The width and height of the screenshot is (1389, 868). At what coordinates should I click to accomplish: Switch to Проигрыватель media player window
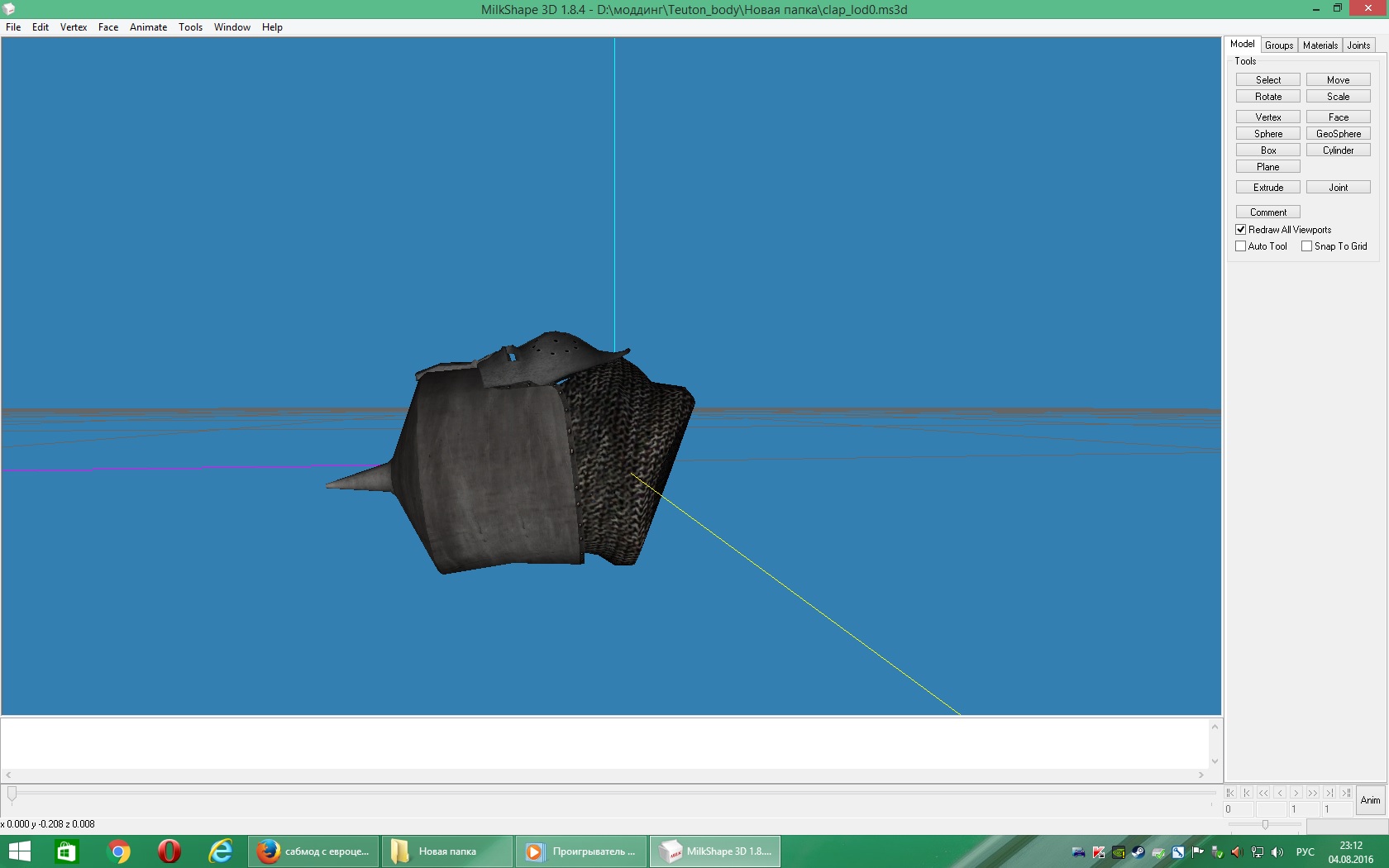(x=581, y=851)
